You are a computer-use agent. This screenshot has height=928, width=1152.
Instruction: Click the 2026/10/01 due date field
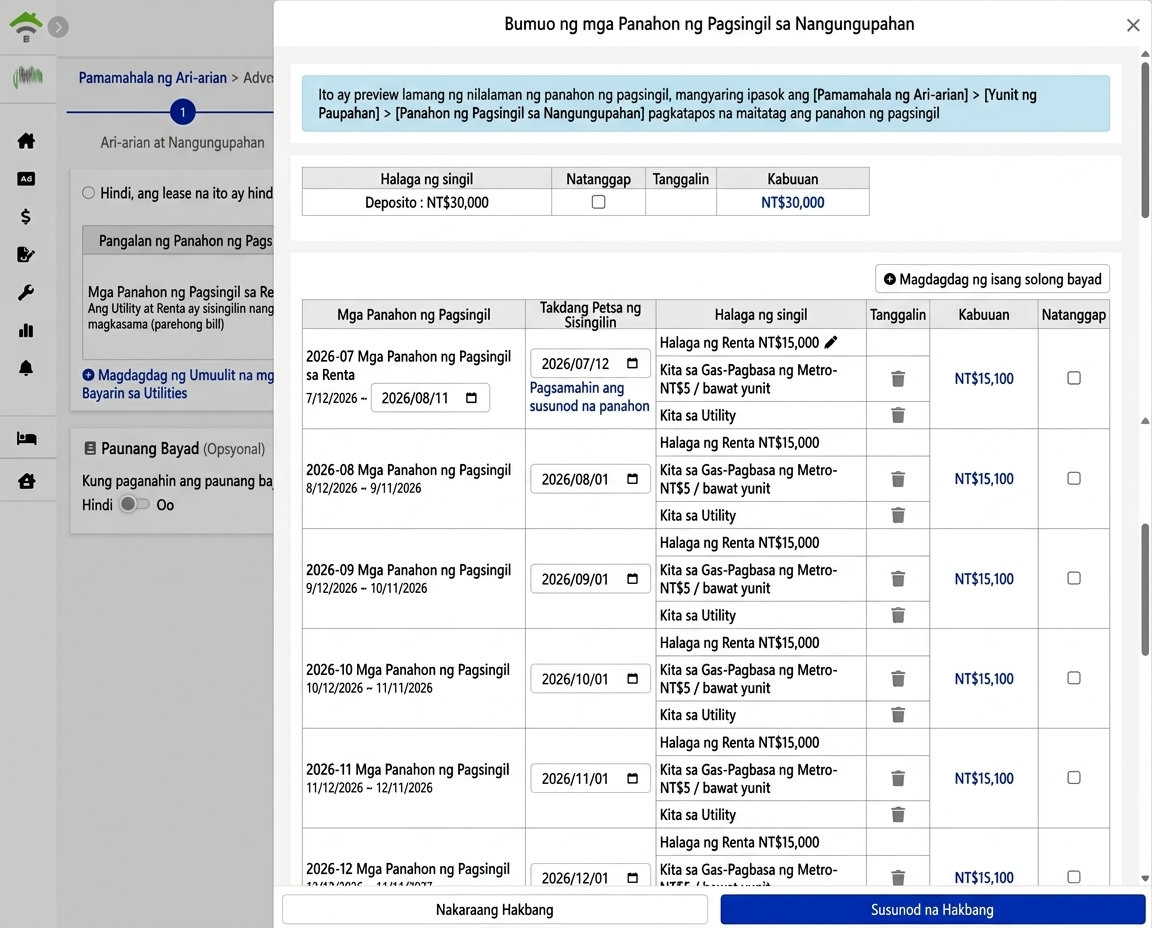pos(590,679)
